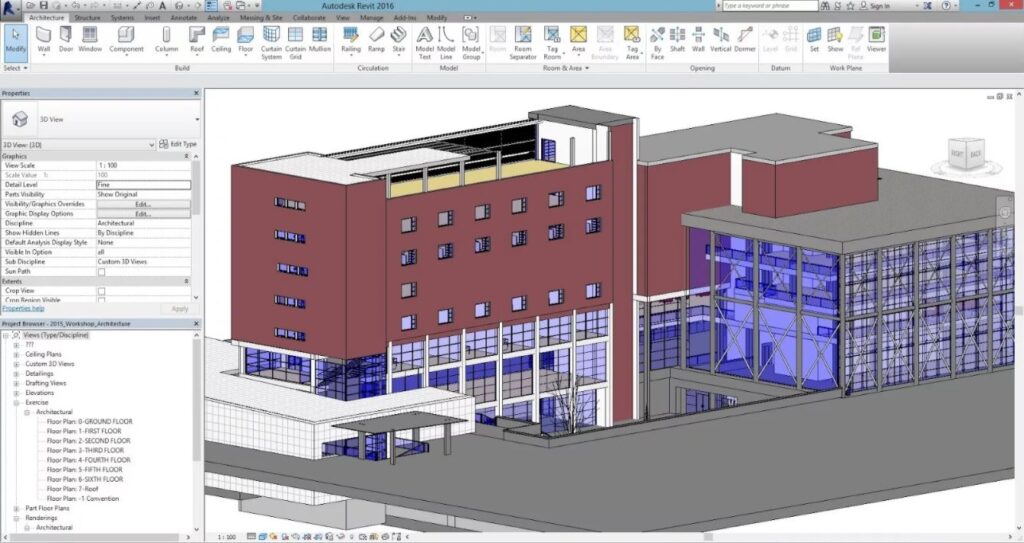Select the Stair tool

(x=398, y=41)
